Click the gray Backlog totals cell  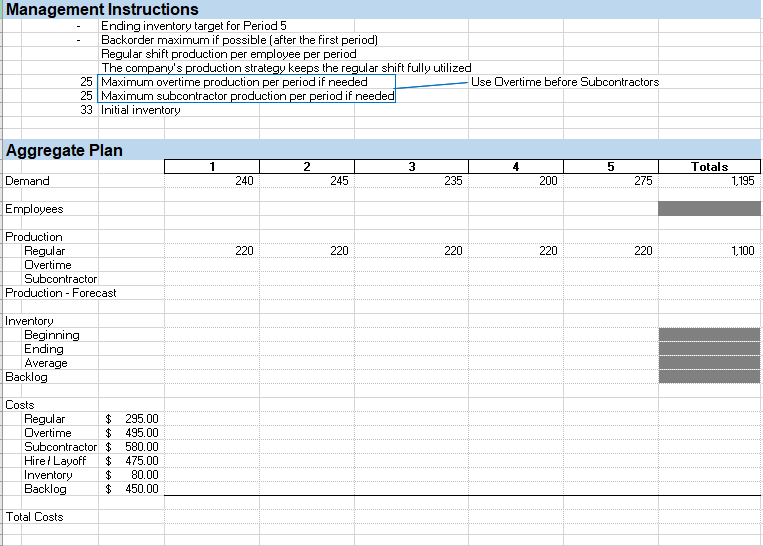tap(709, 377)
